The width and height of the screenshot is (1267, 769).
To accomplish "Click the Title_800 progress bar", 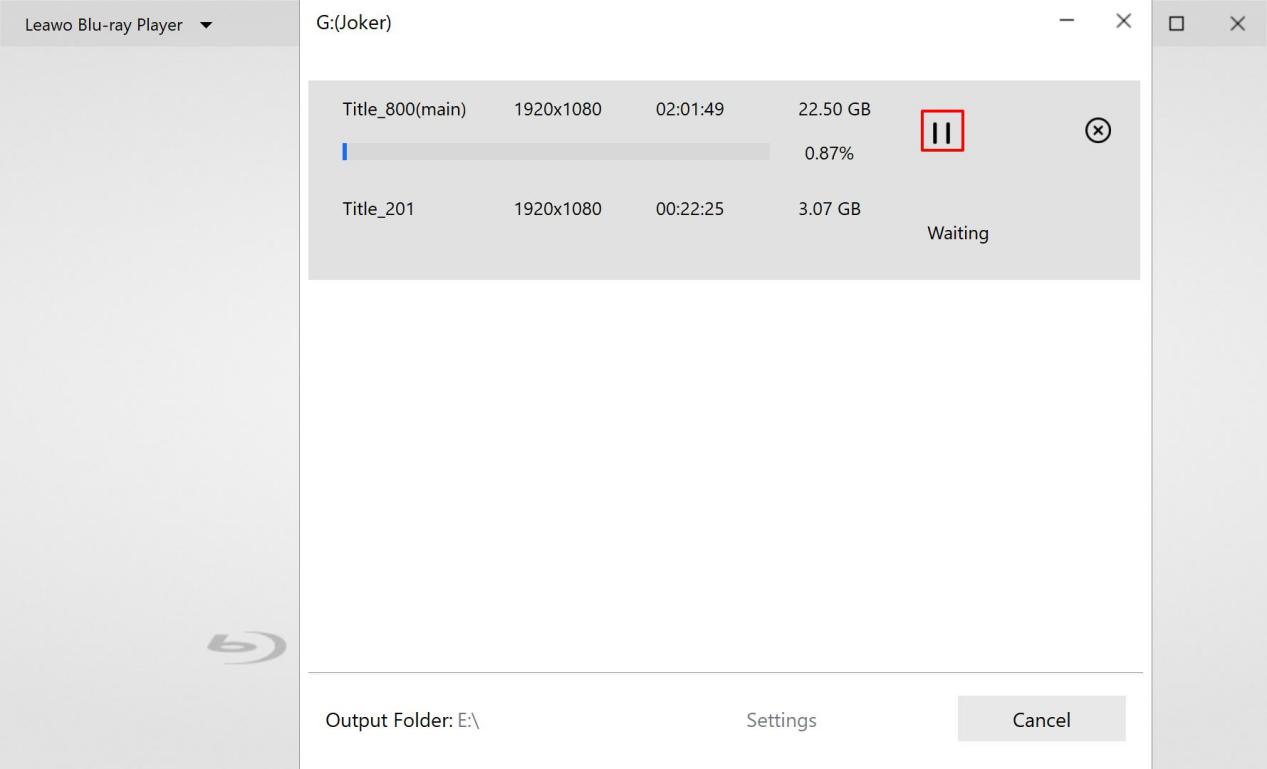I will 555,152.
